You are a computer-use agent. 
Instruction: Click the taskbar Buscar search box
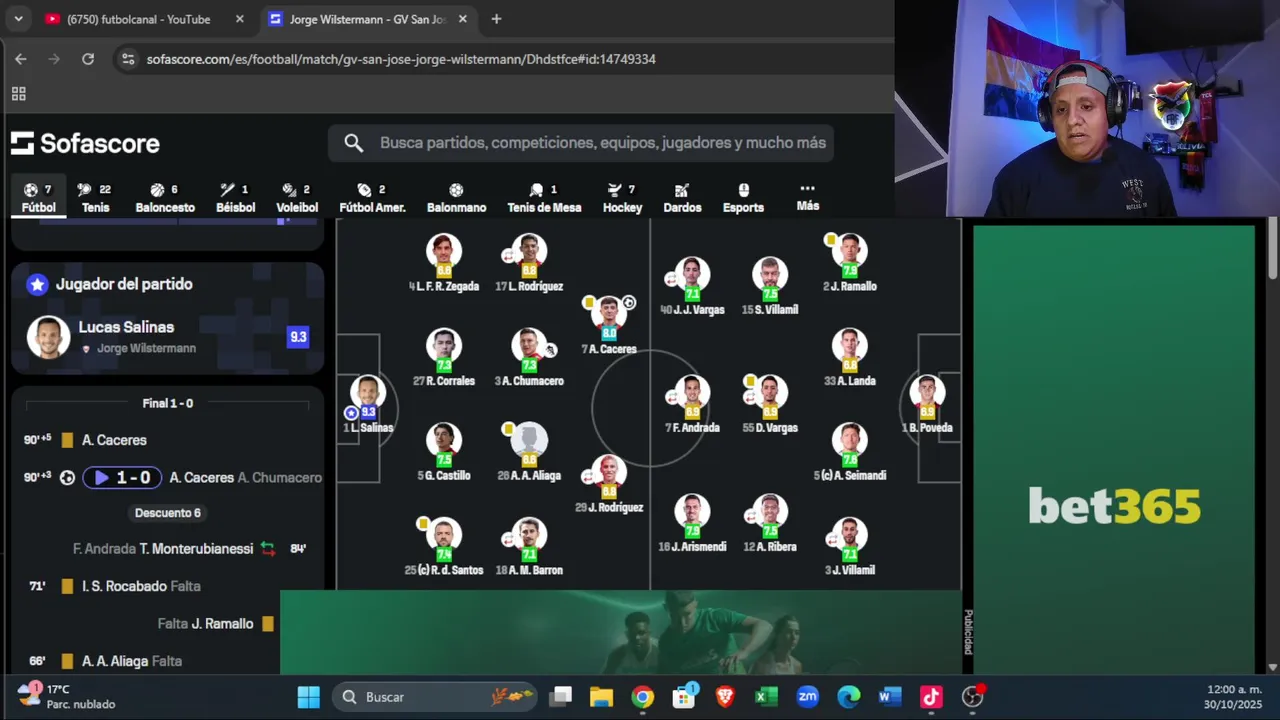436,697
